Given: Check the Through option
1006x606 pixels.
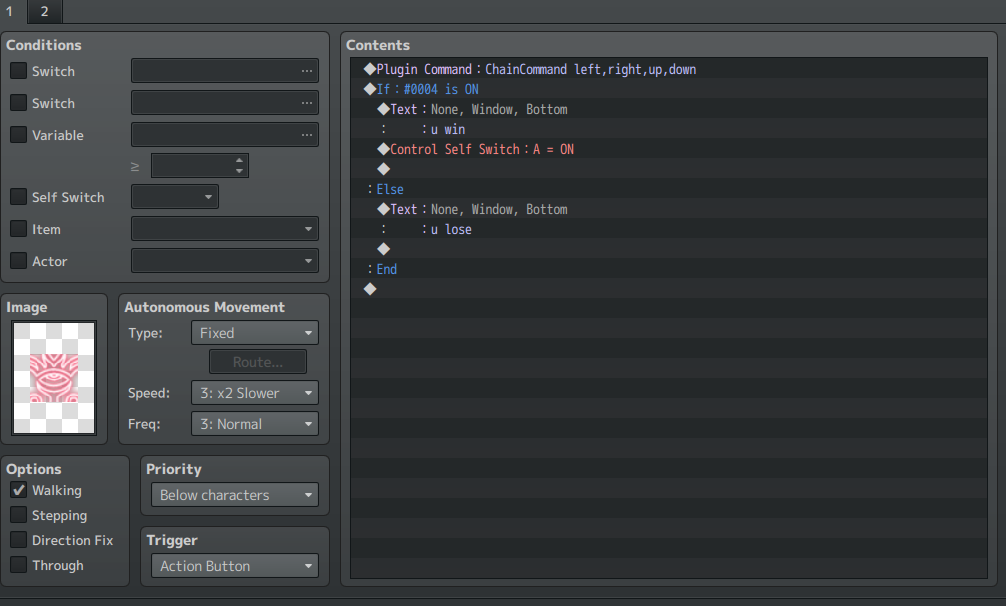Looking at the screenshot, I should pyautogui.click(x=19, y=565).
